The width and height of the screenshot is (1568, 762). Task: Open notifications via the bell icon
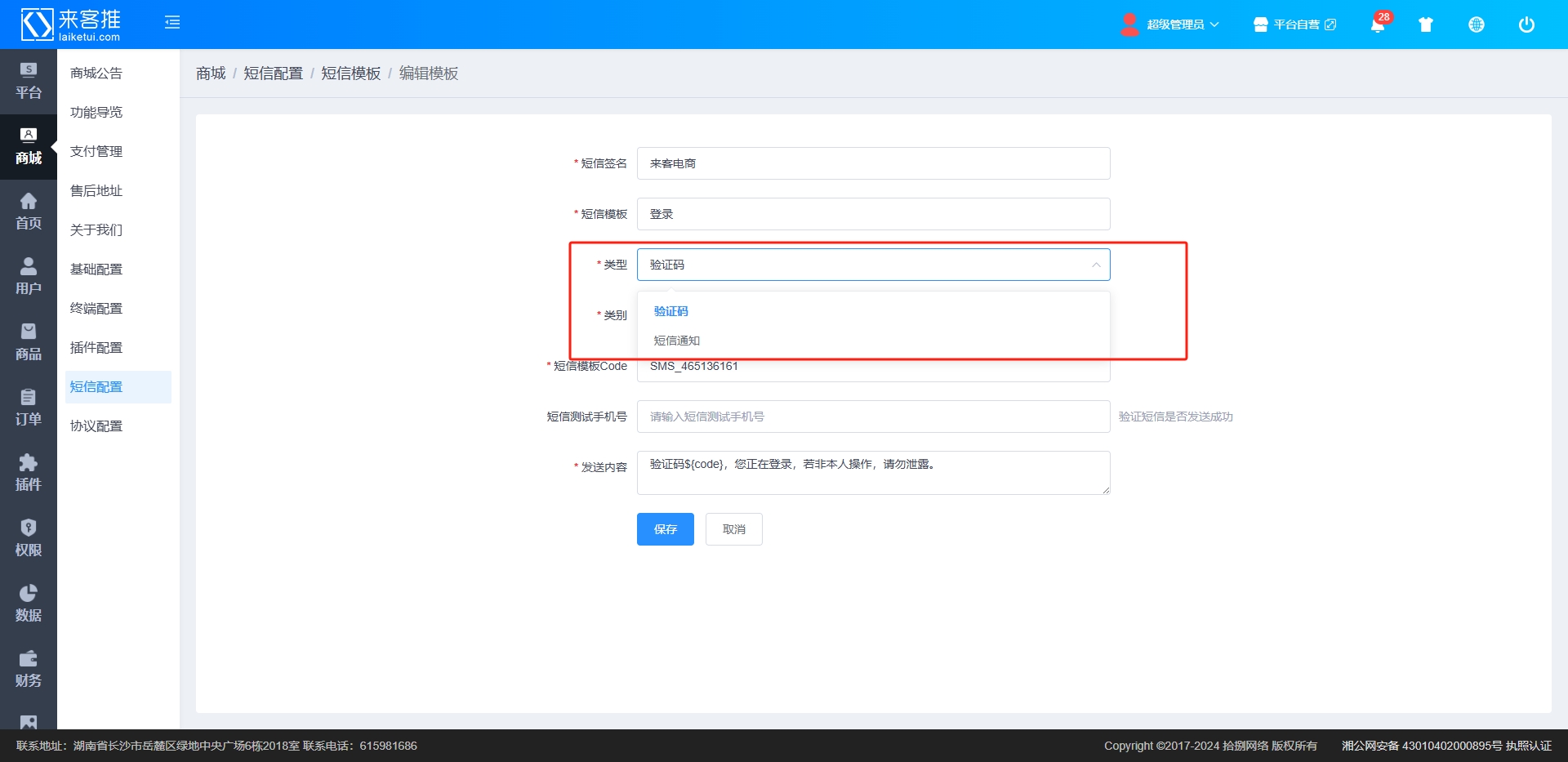(1377, 25)
